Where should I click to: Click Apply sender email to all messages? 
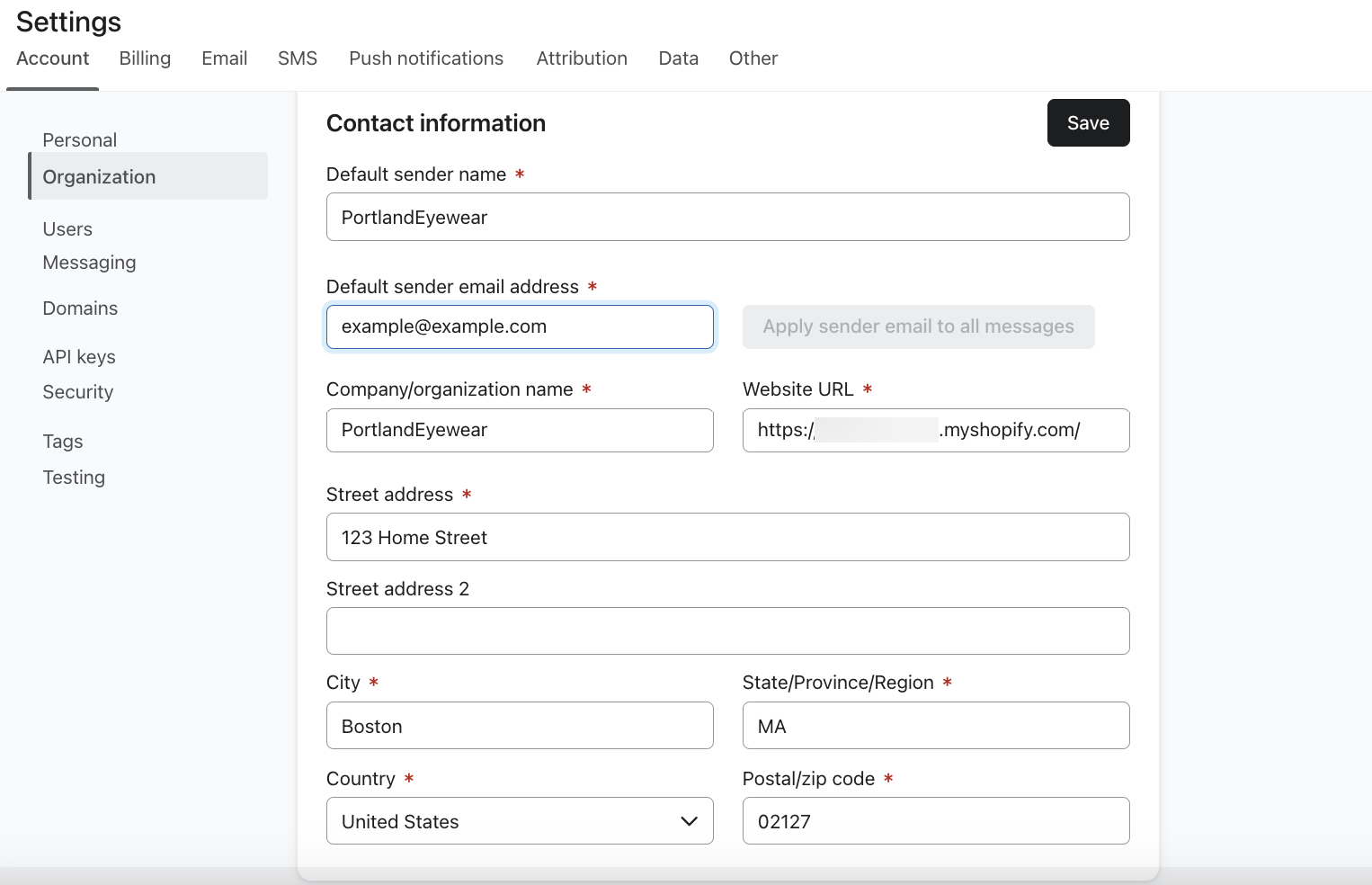(918, 326)
